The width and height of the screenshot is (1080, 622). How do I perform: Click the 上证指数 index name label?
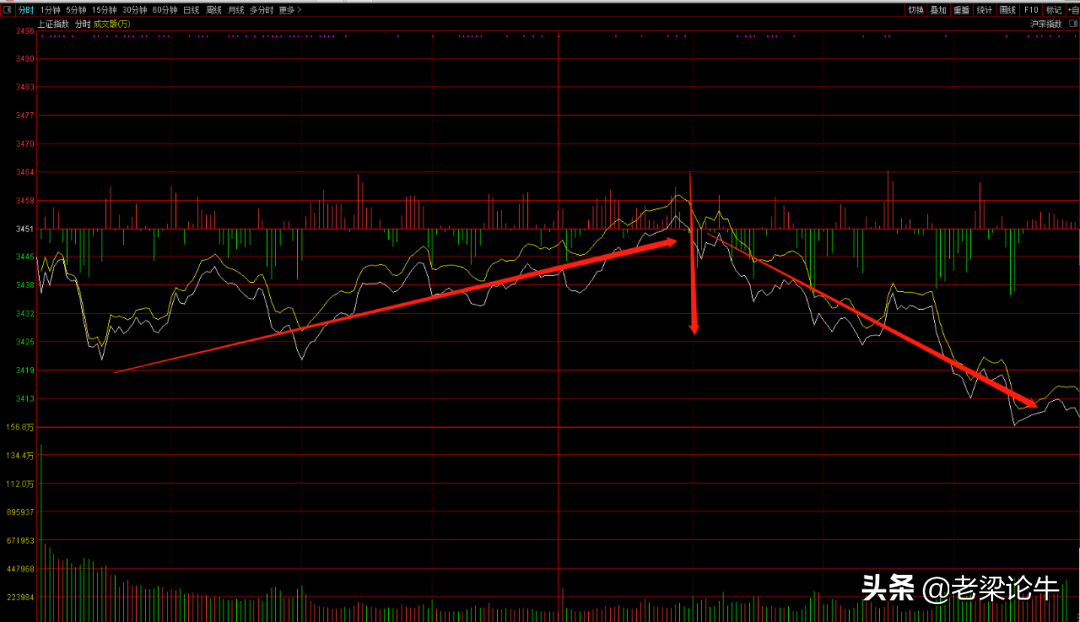click(x=53, y=24)
